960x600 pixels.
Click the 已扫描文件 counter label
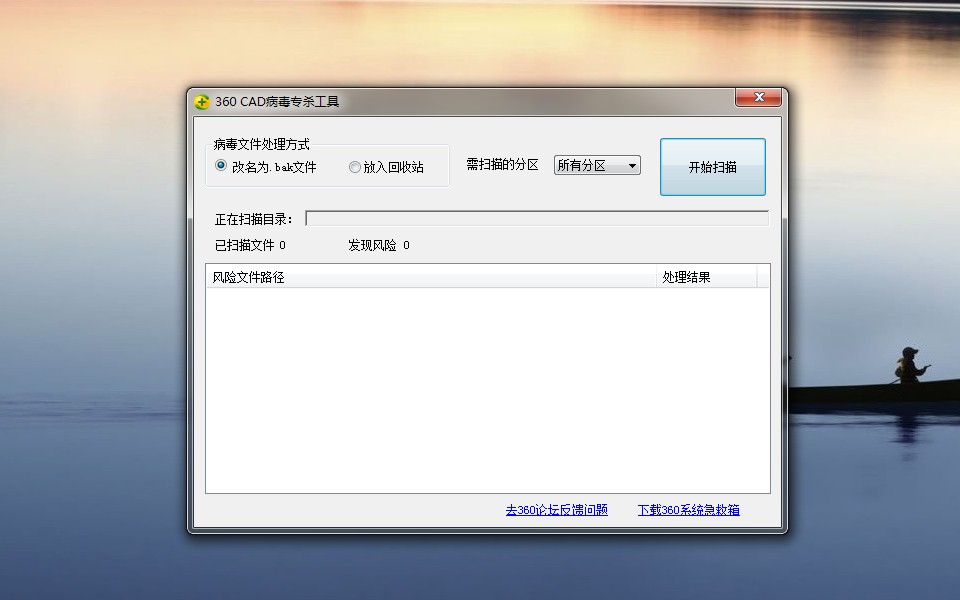(244, 245)
